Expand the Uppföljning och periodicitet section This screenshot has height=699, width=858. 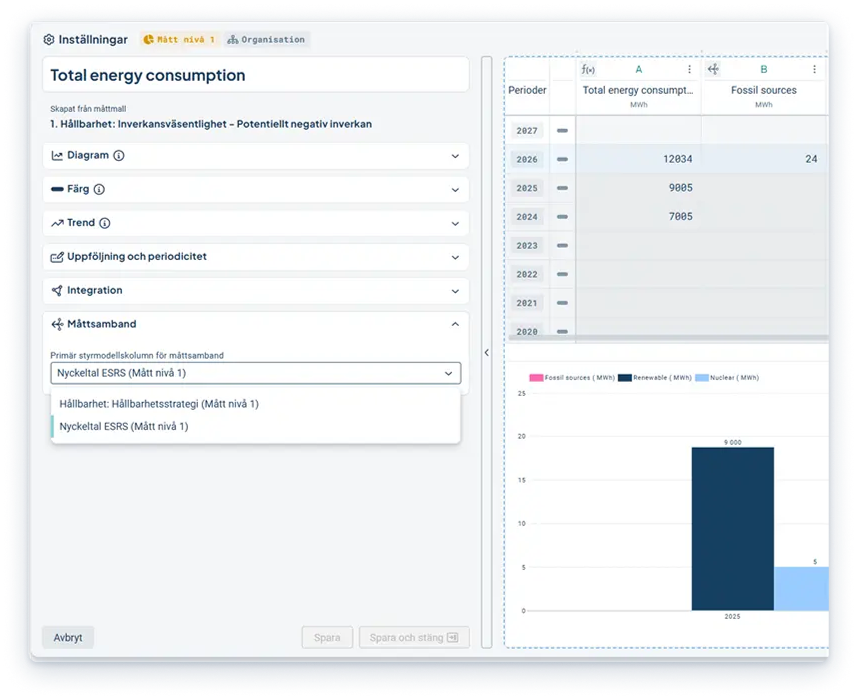pyautogui.click(x=256, y=257)
